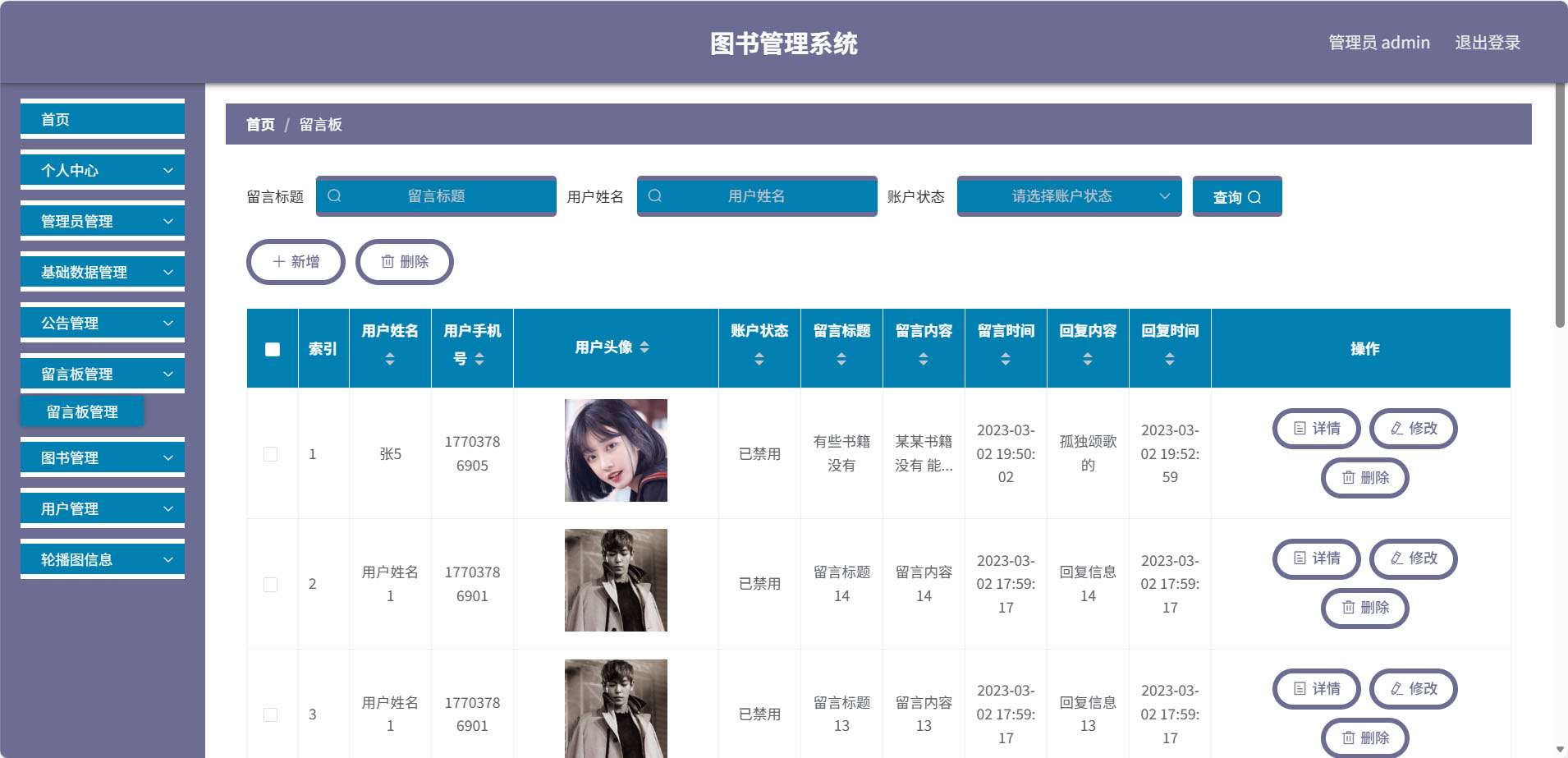1568x758 pixels.
Task: Open 详情 for 留言标题13 row
Action: coord(1317,689)
